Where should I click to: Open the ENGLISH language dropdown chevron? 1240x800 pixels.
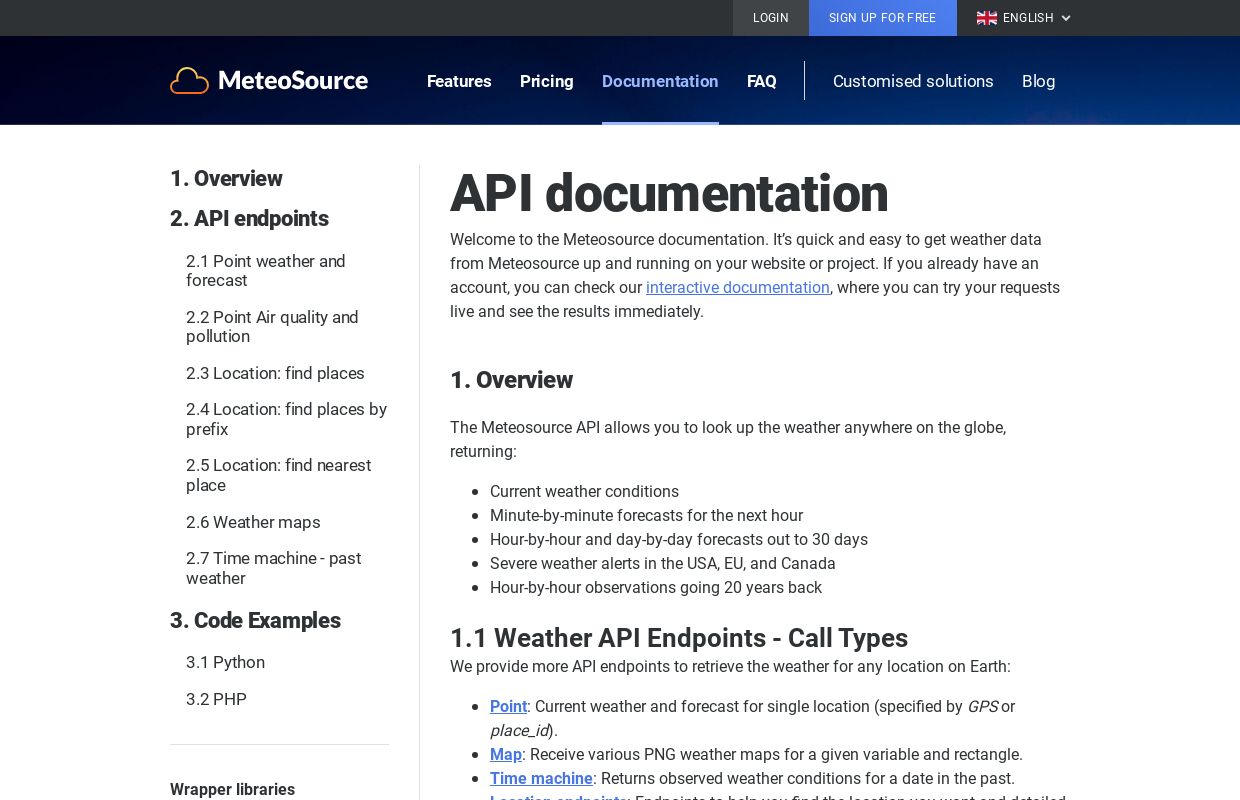pos(1066,18)
